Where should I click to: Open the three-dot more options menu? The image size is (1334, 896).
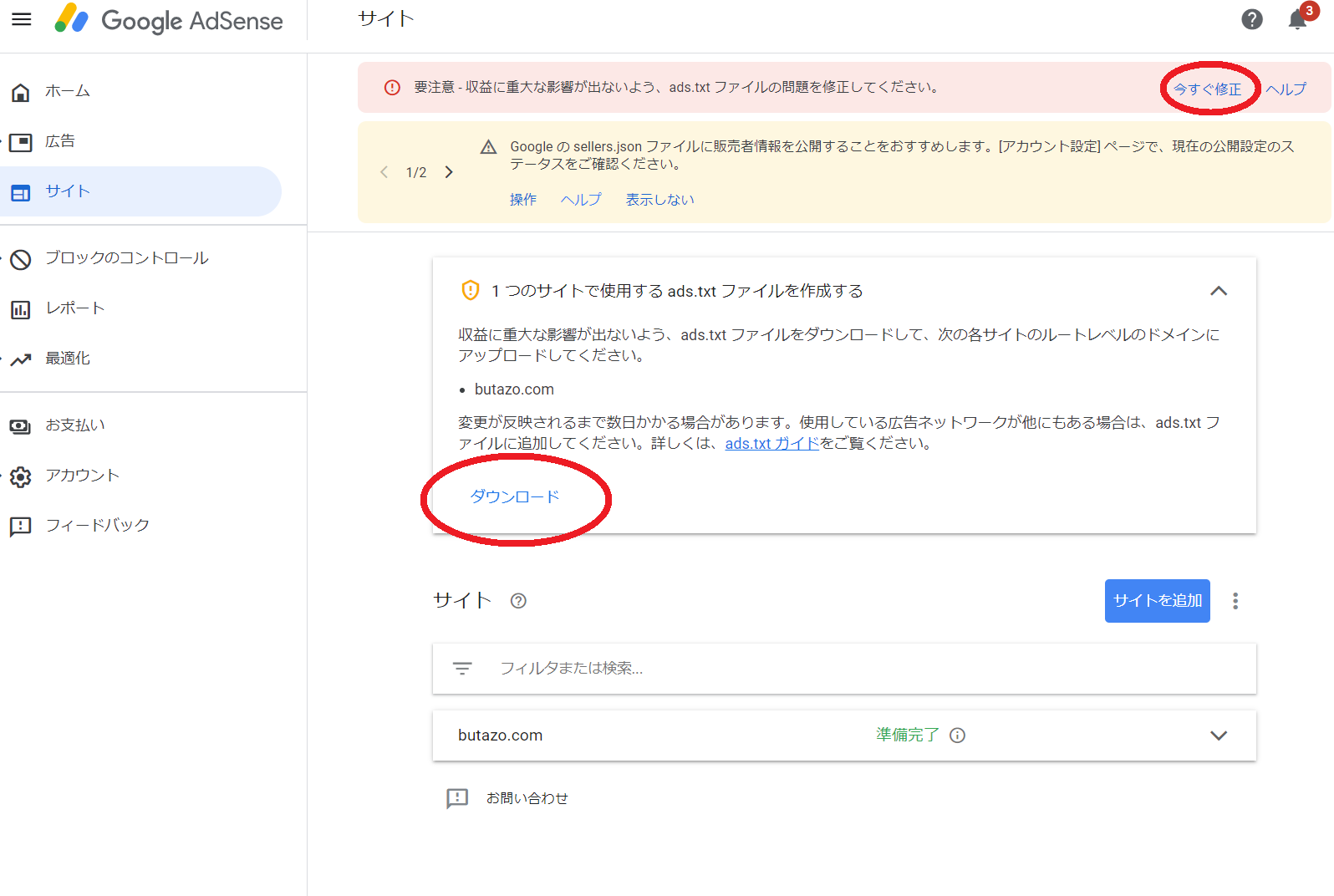[1235, 601]
